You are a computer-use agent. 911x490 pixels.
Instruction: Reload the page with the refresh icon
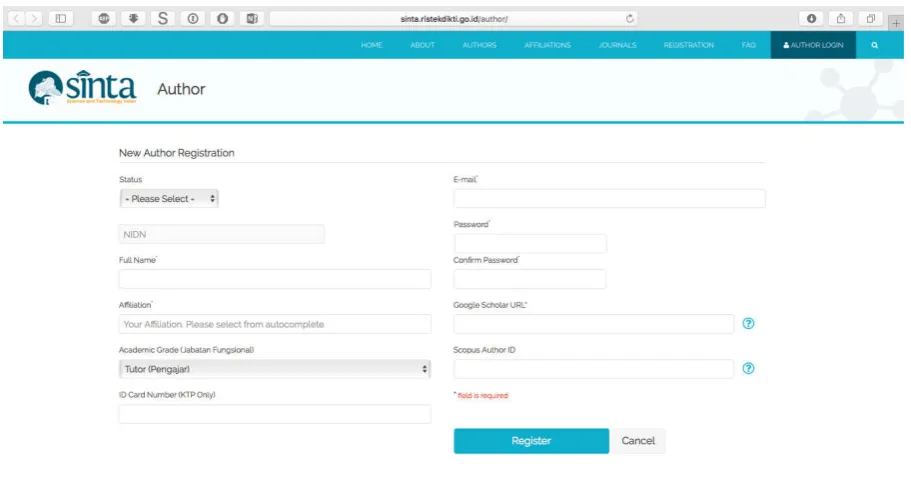pyautogui.click(x=629, y=19)
